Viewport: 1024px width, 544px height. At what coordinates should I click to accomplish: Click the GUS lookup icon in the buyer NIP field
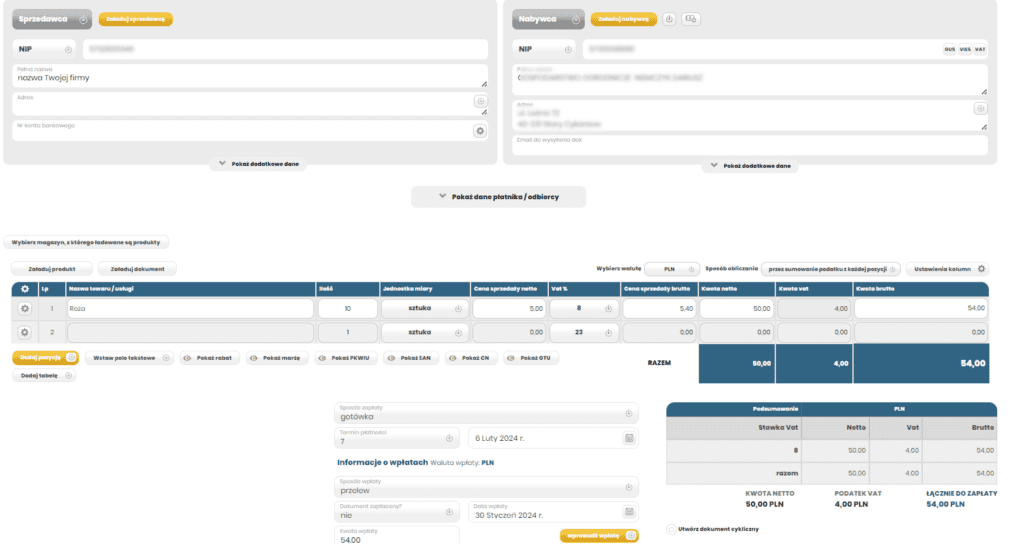949,49
